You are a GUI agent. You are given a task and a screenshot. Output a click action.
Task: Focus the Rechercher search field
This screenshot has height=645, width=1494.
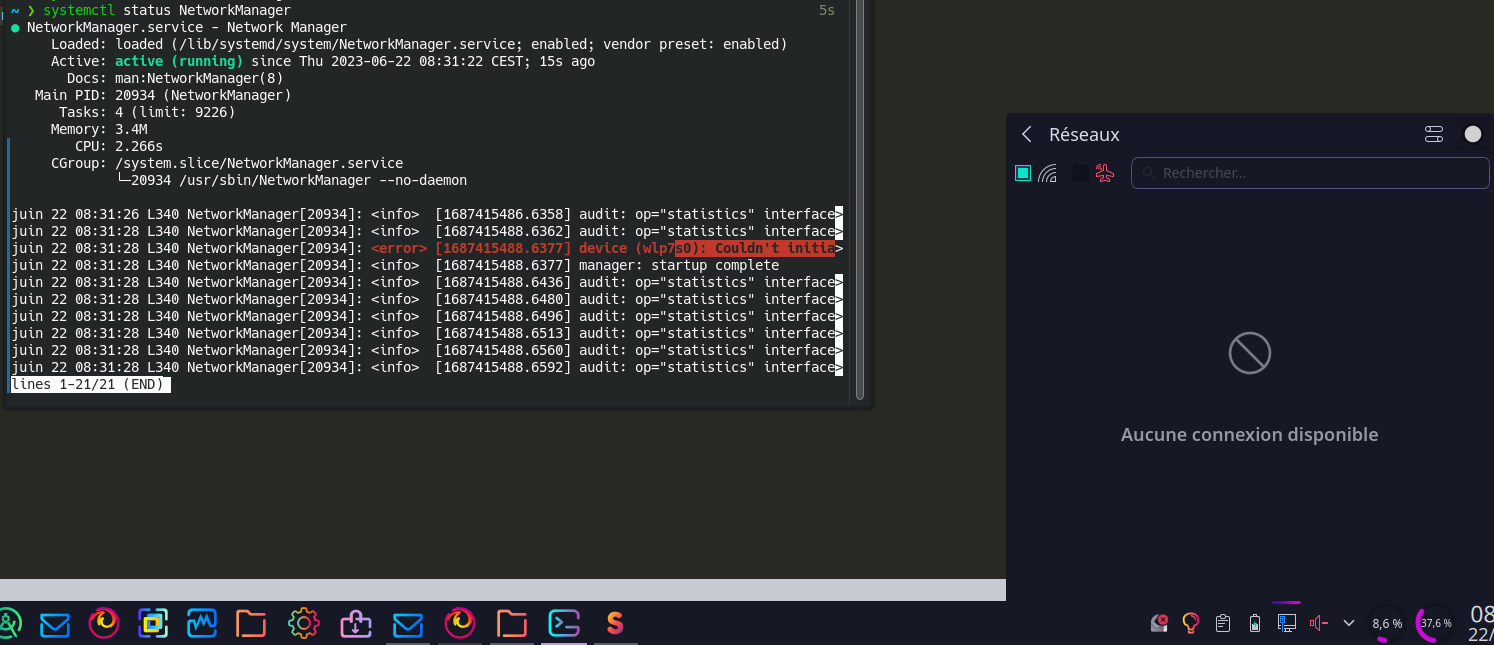click(x=1310, y=173)
